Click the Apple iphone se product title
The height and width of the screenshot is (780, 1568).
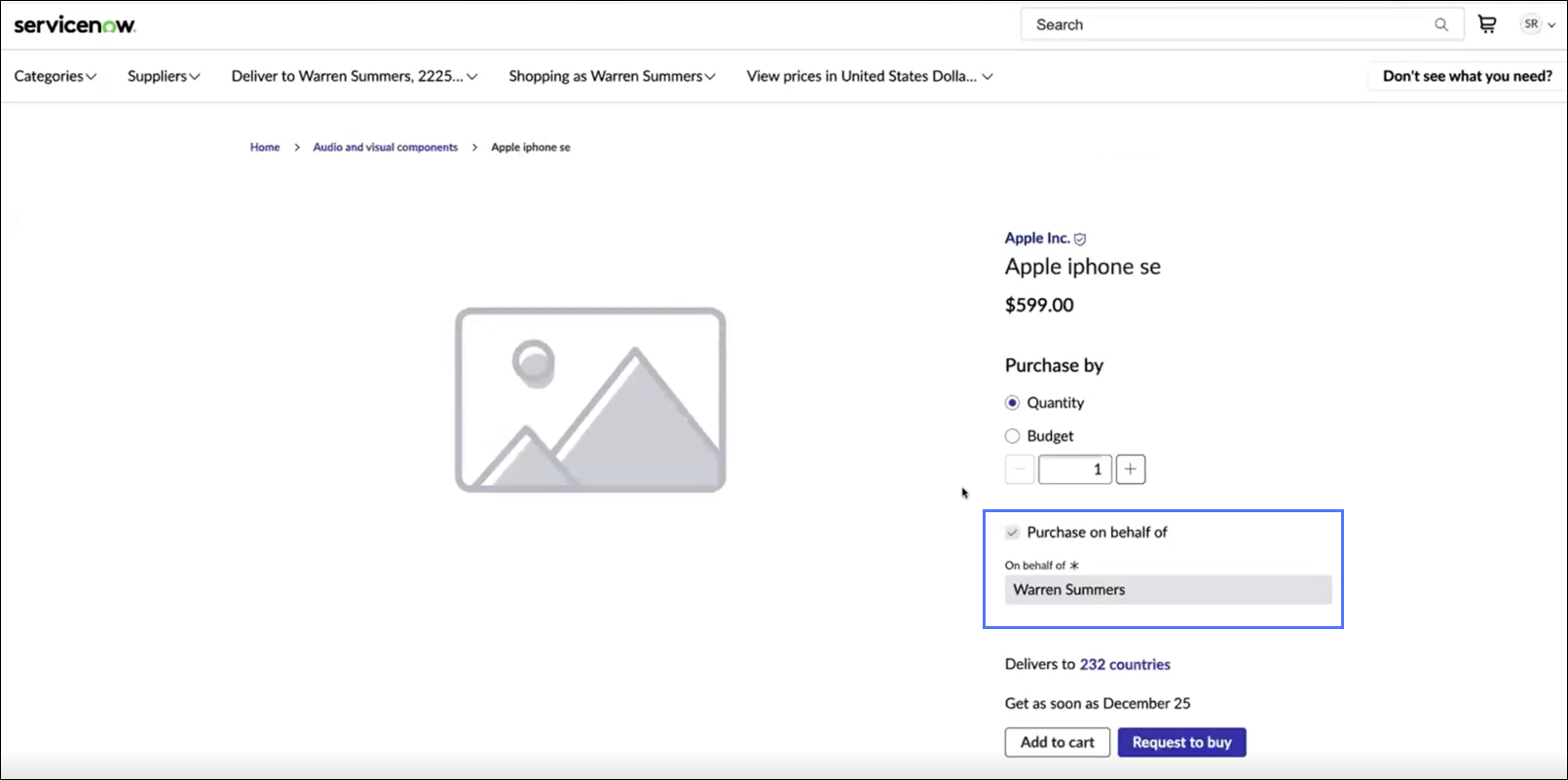tap(1083, 267)
